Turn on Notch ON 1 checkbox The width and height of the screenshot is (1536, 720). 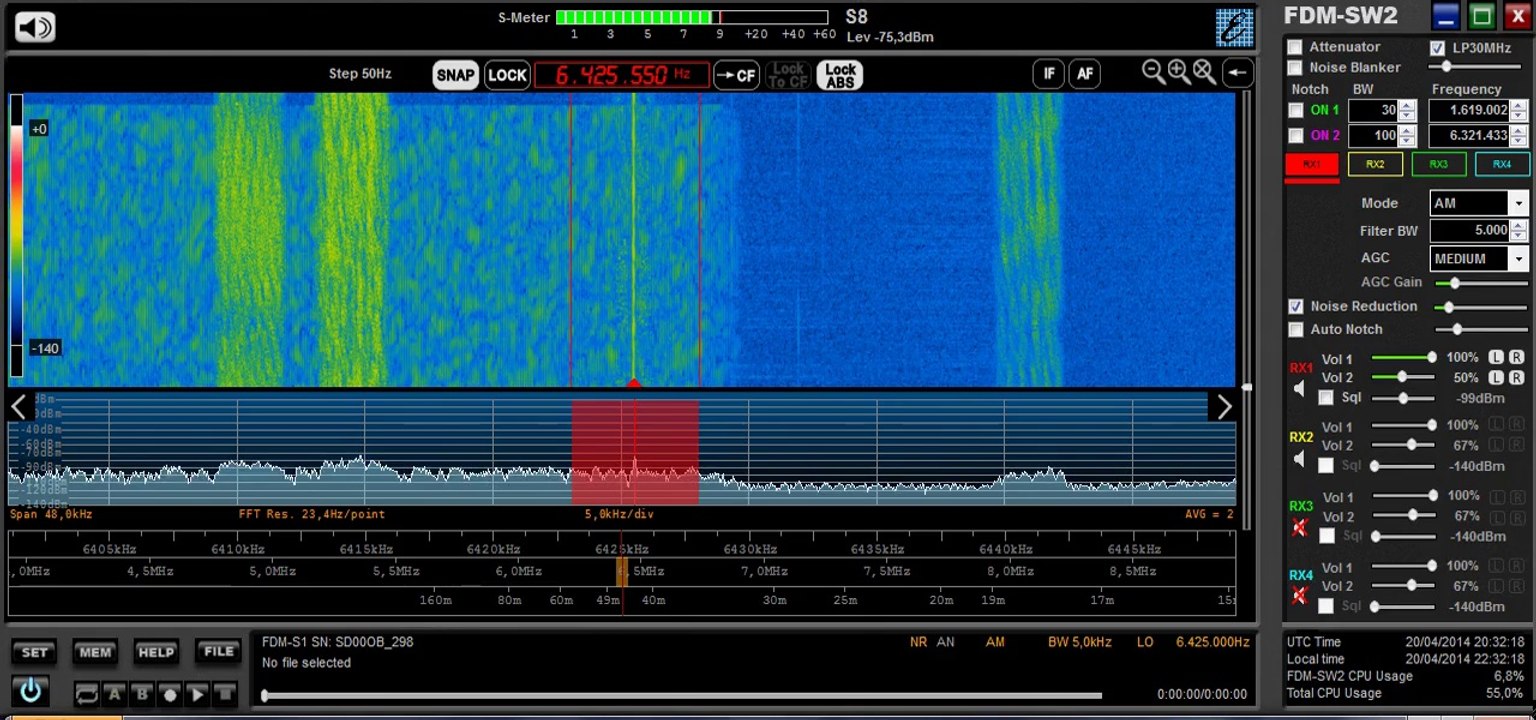pyautogui.click(x=1296, y=110)
